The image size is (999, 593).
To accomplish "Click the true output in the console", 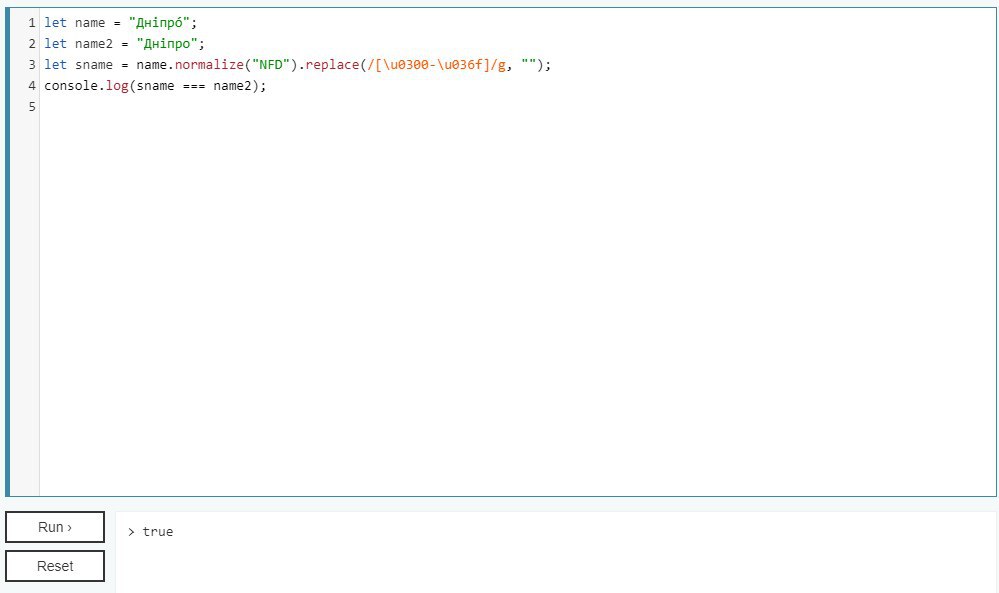I will (x=157, y=532).
